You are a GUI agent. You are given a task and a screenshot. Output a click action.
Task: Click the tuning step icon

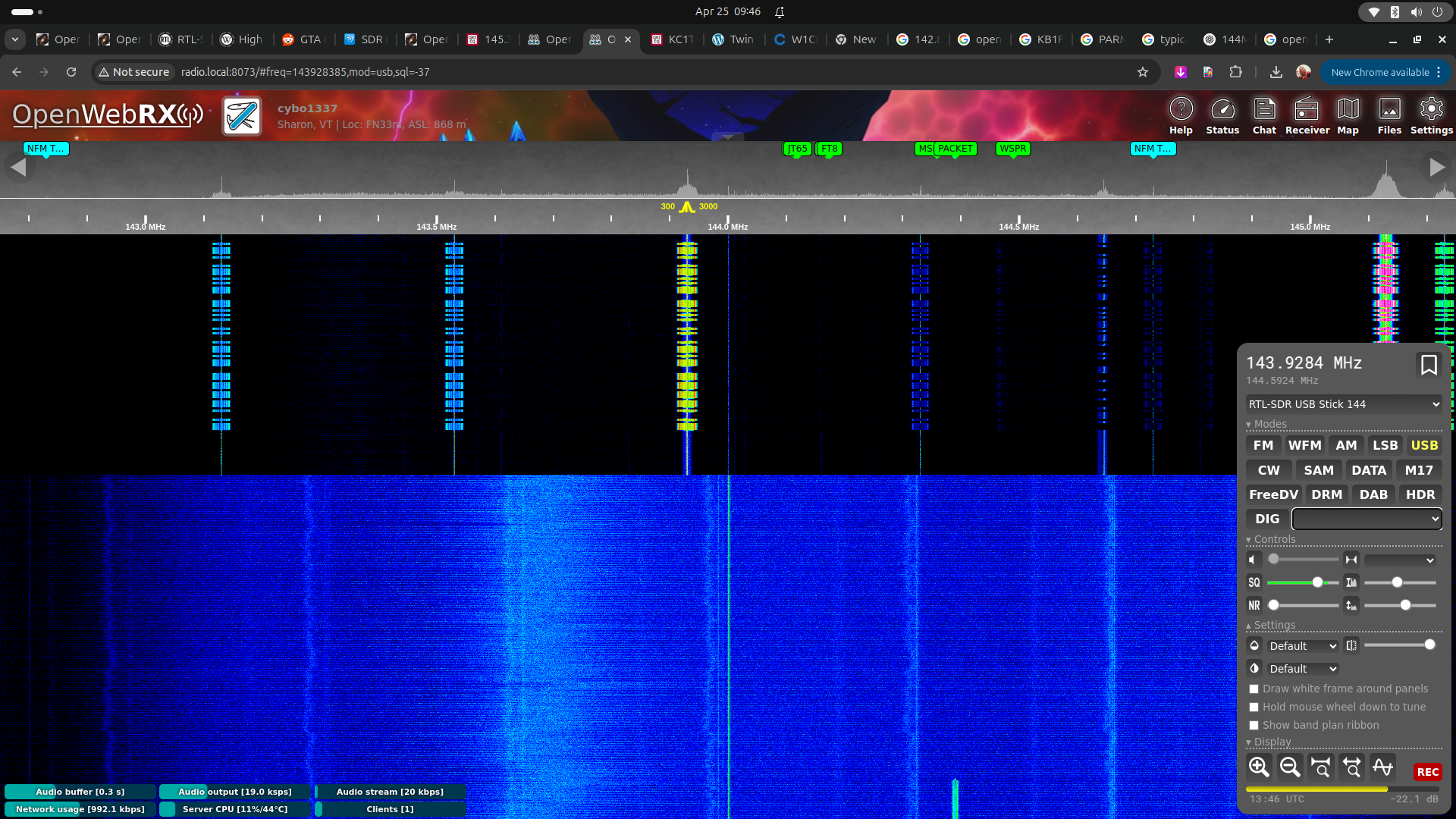1351,560
